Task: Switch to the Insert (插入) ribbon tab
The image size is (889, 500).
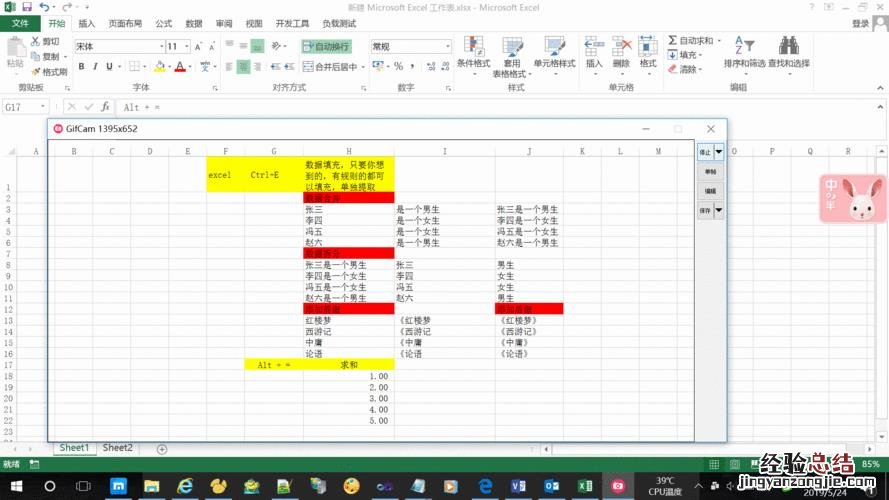Action: (86, 23)
